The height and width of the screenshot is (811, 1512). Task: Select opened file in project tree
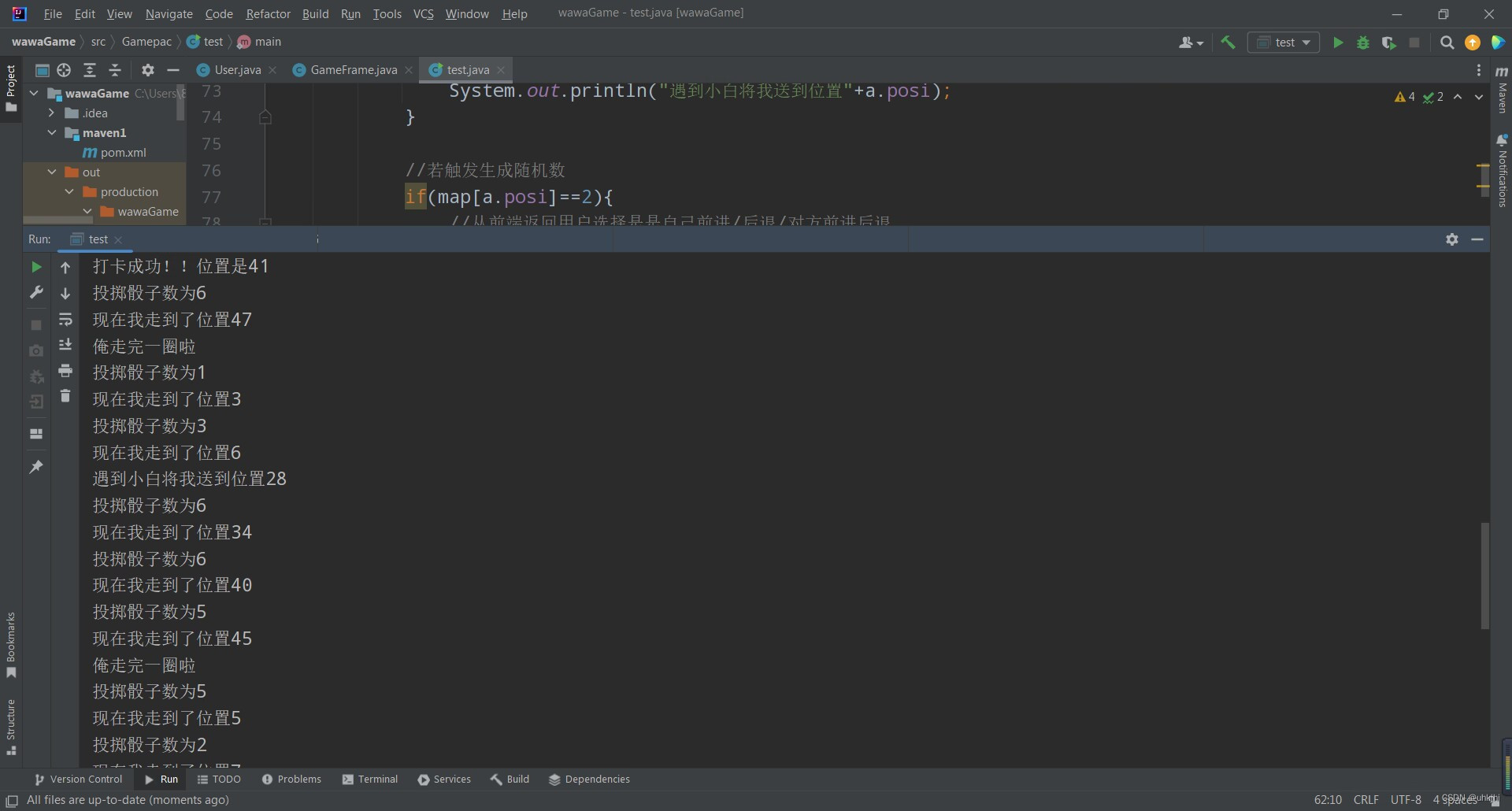point(65,70)
